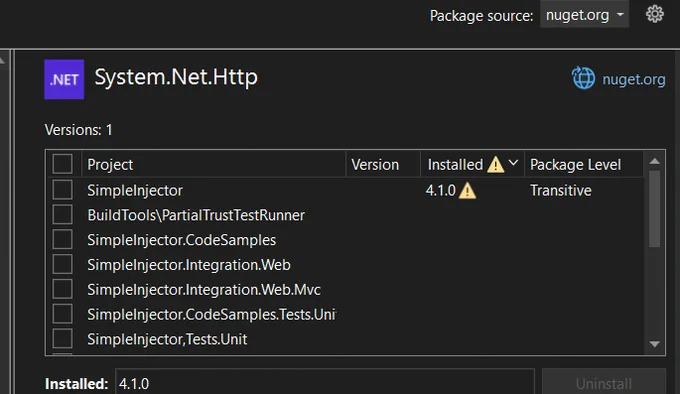The image size is (680, 394).
Task: Check the SimpleInjector.CodeSamples.Tests.Unit checkbox
Action: (62, 314)
